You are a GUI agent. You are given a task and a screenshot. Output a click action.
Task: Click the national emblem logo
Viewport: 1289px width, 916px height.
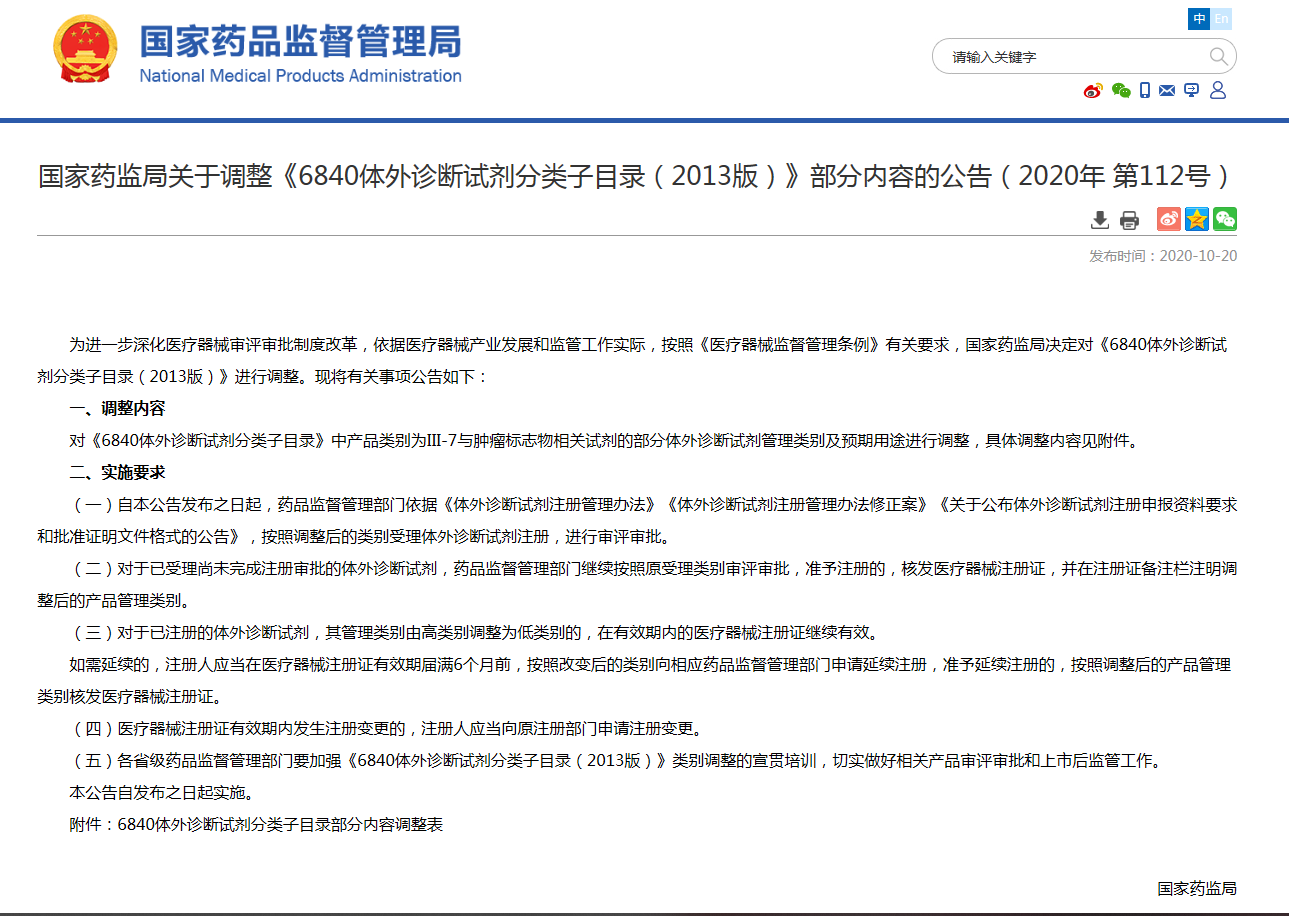pos(85,50)
